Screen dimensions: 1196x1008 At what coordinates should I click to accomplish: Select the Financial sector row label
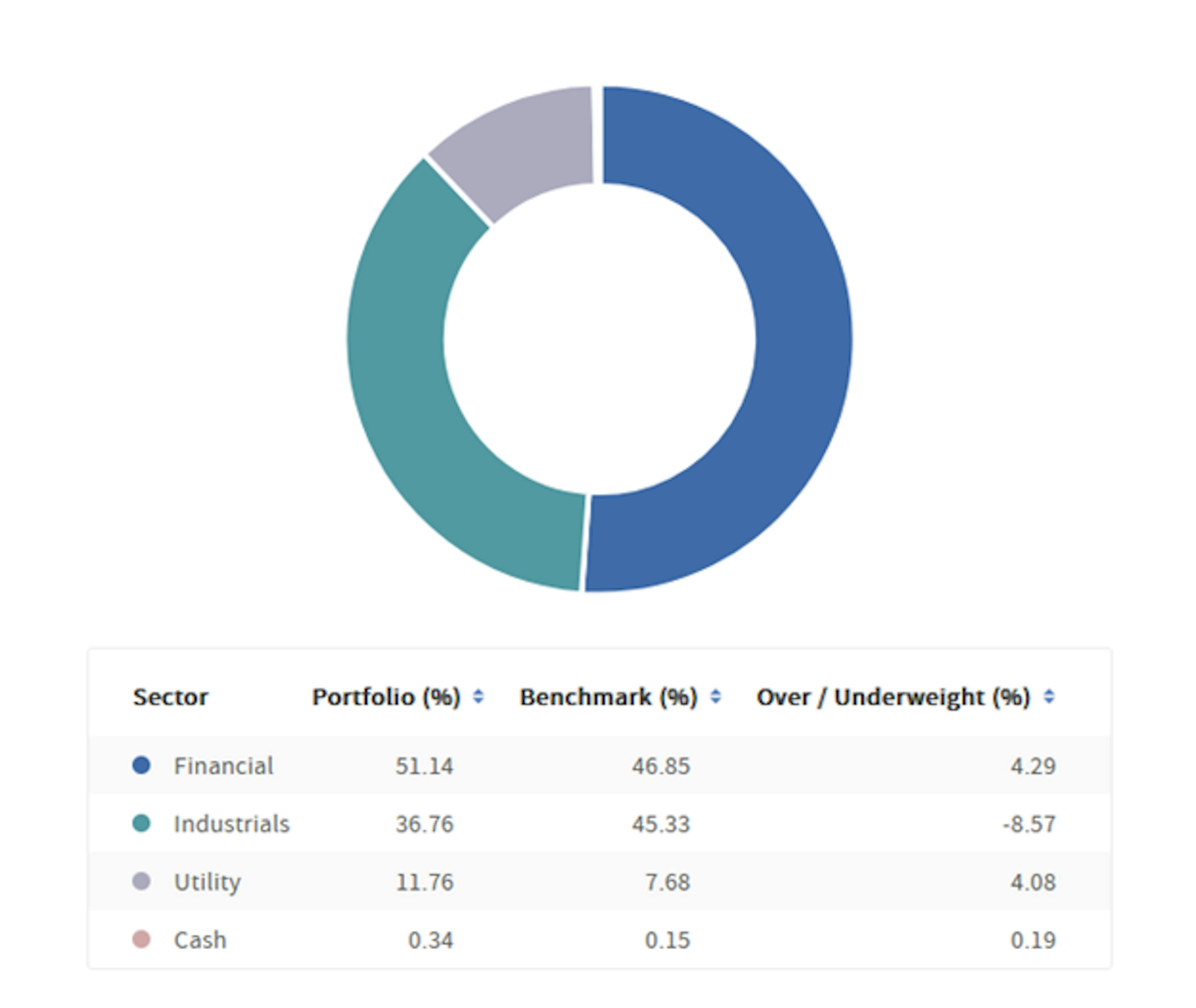(x=223, y=766)
